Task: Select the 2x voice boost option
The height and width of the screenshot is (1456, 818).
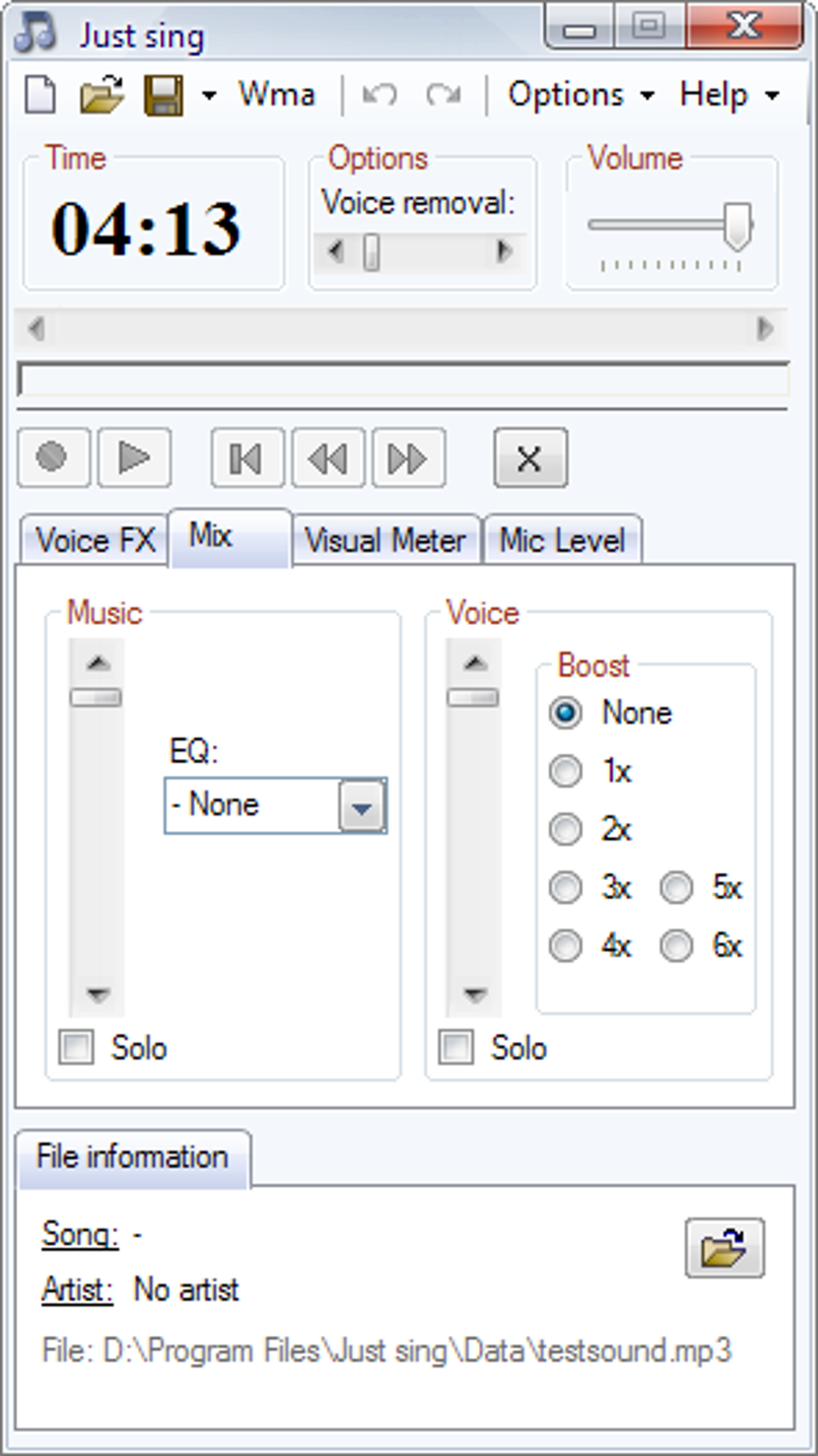Action: (566, 829)
